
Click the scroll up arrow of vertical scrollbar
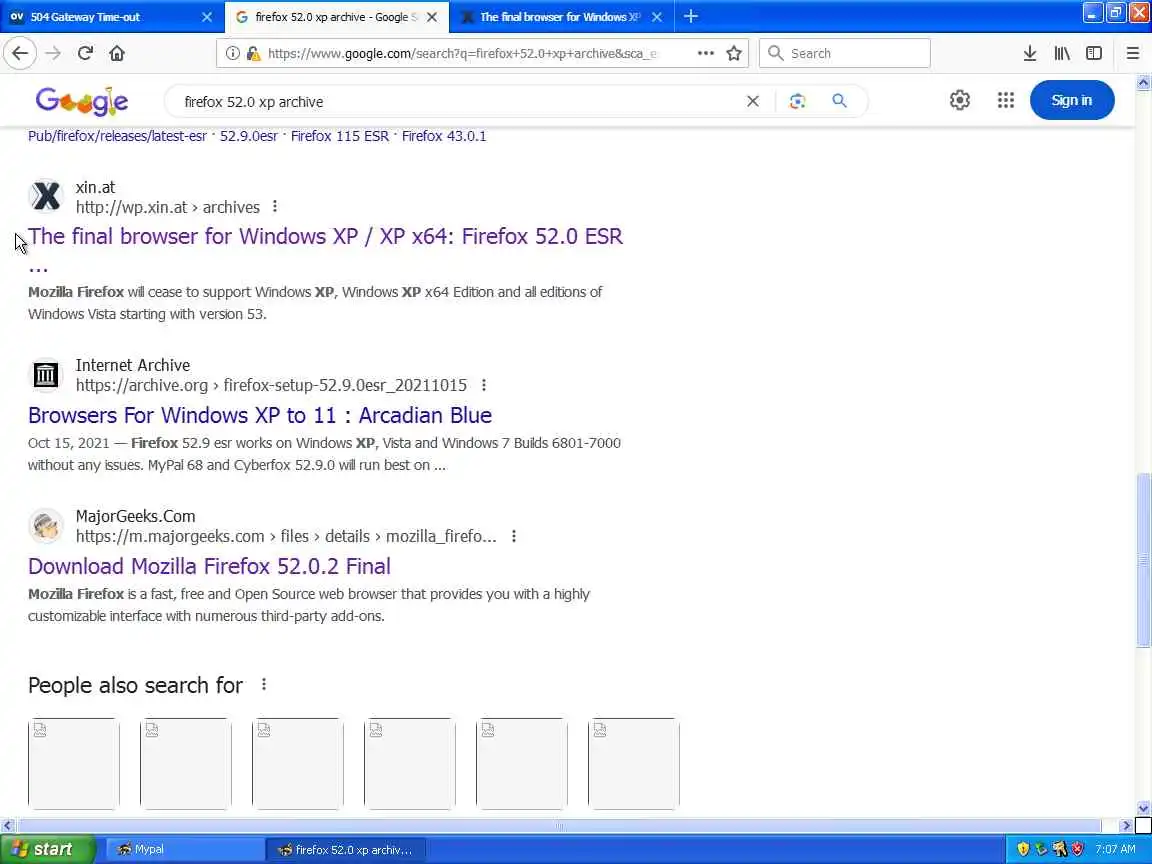click(1143, 82)
